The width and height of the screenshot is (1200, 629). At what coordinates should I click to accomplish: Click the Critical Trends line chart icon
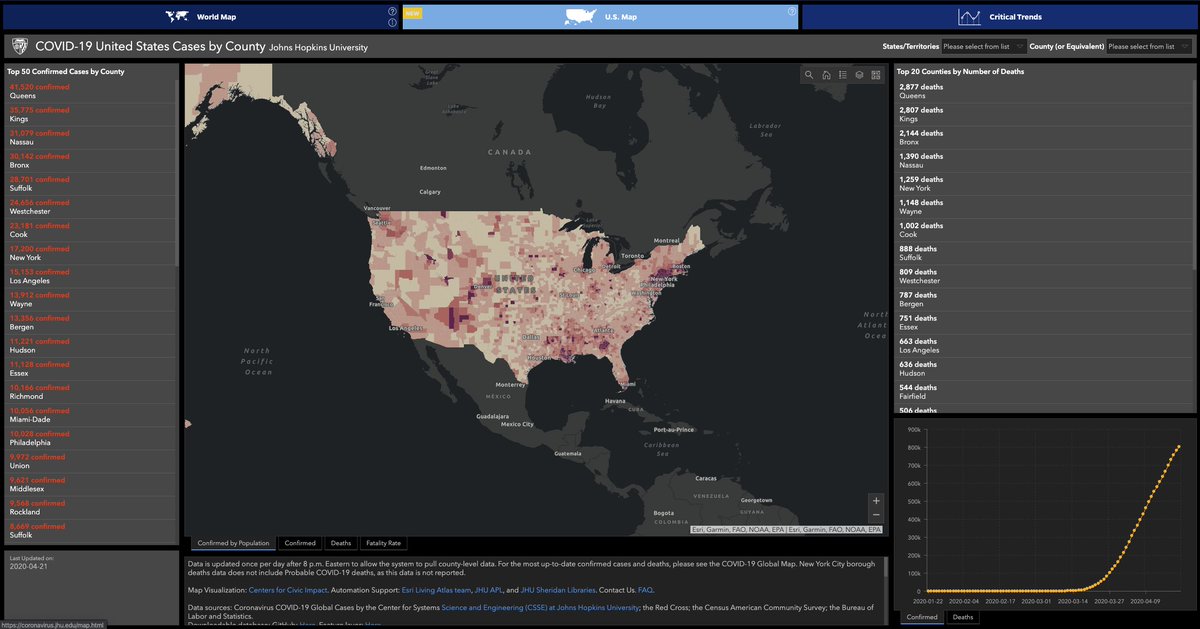pyautogui.click(x=969, y=17)
